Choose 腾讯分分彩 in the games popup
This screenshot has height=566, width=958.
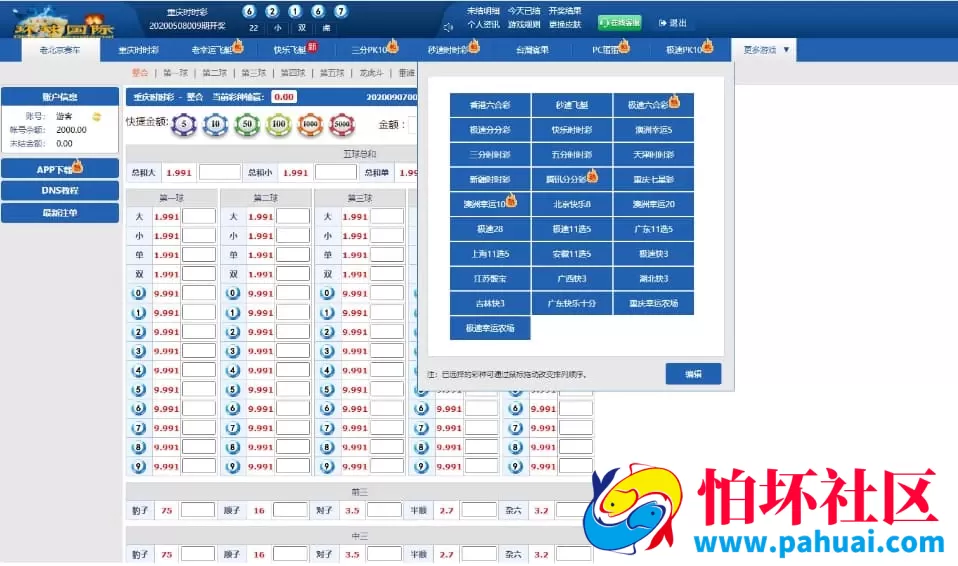click(572, 179)
